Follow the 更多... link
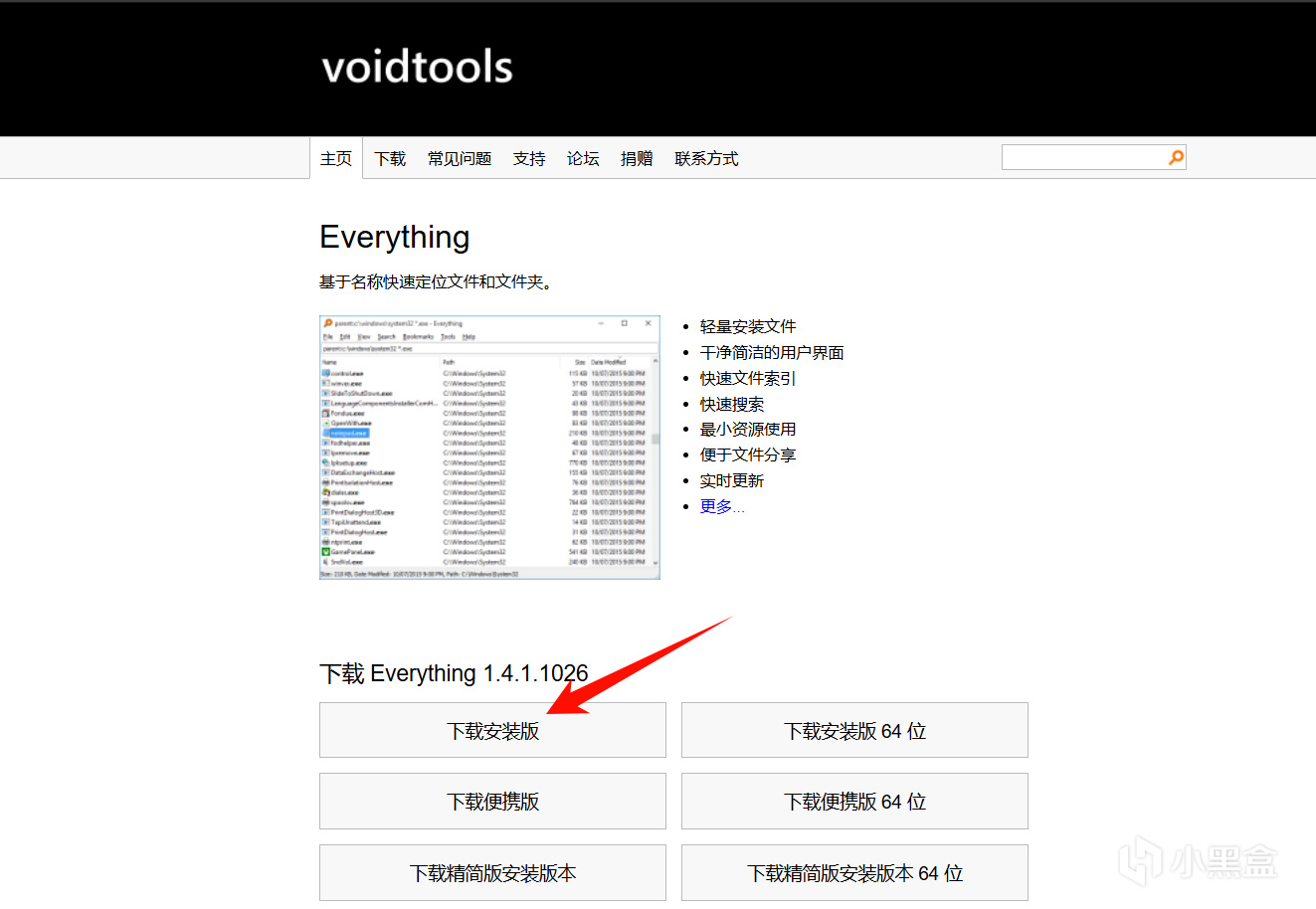 pos(721,506)
